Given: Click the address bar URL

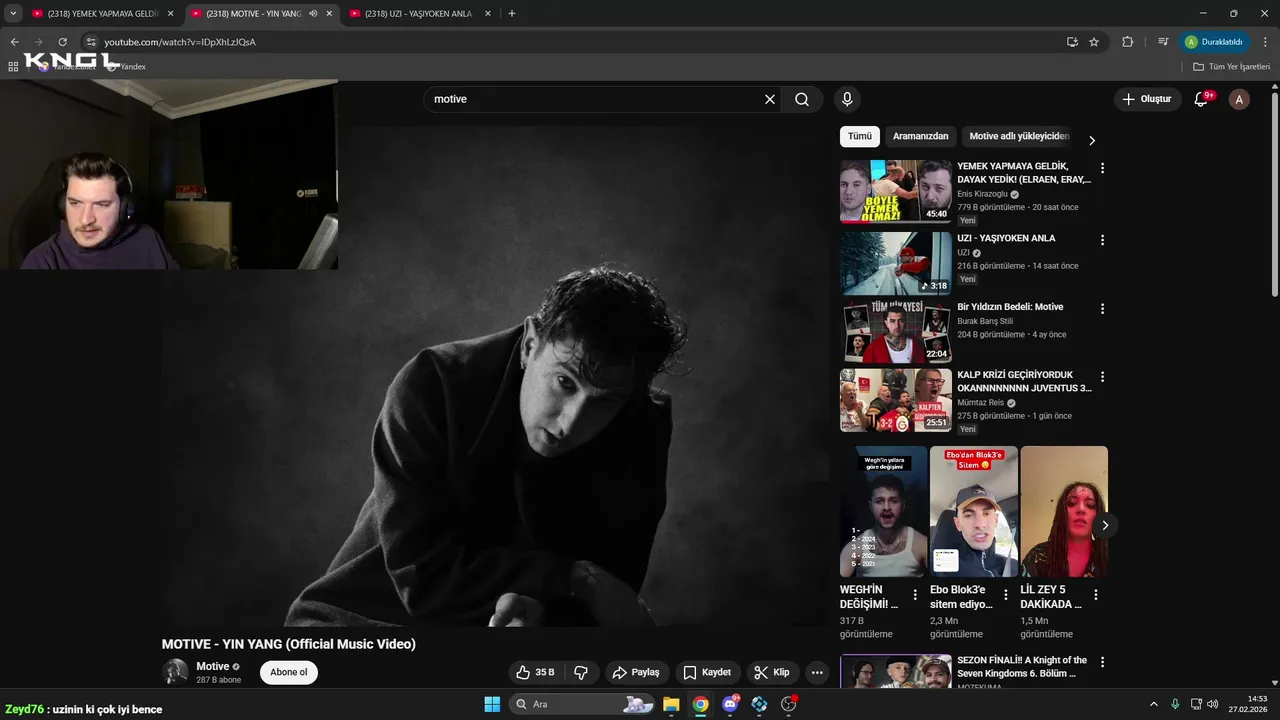Looking at the screenshot, I should point(180,42).
